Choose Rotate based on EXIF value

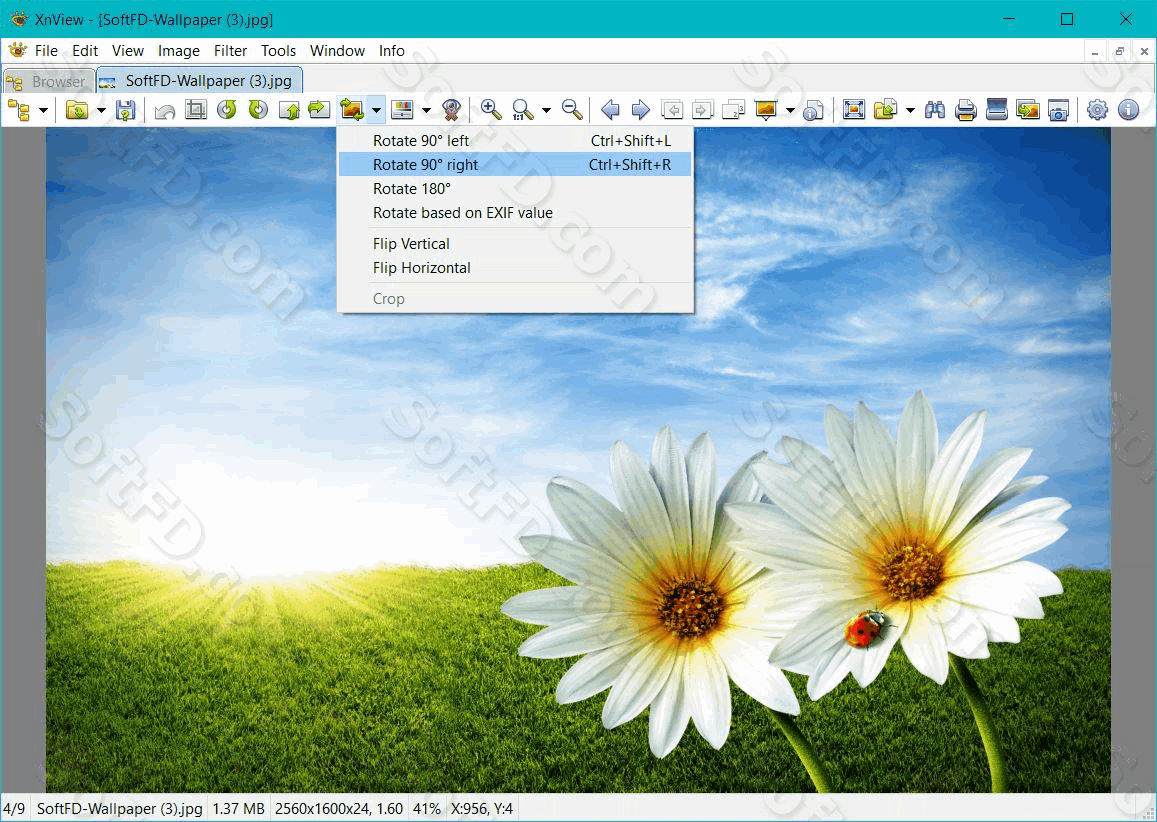515,213
